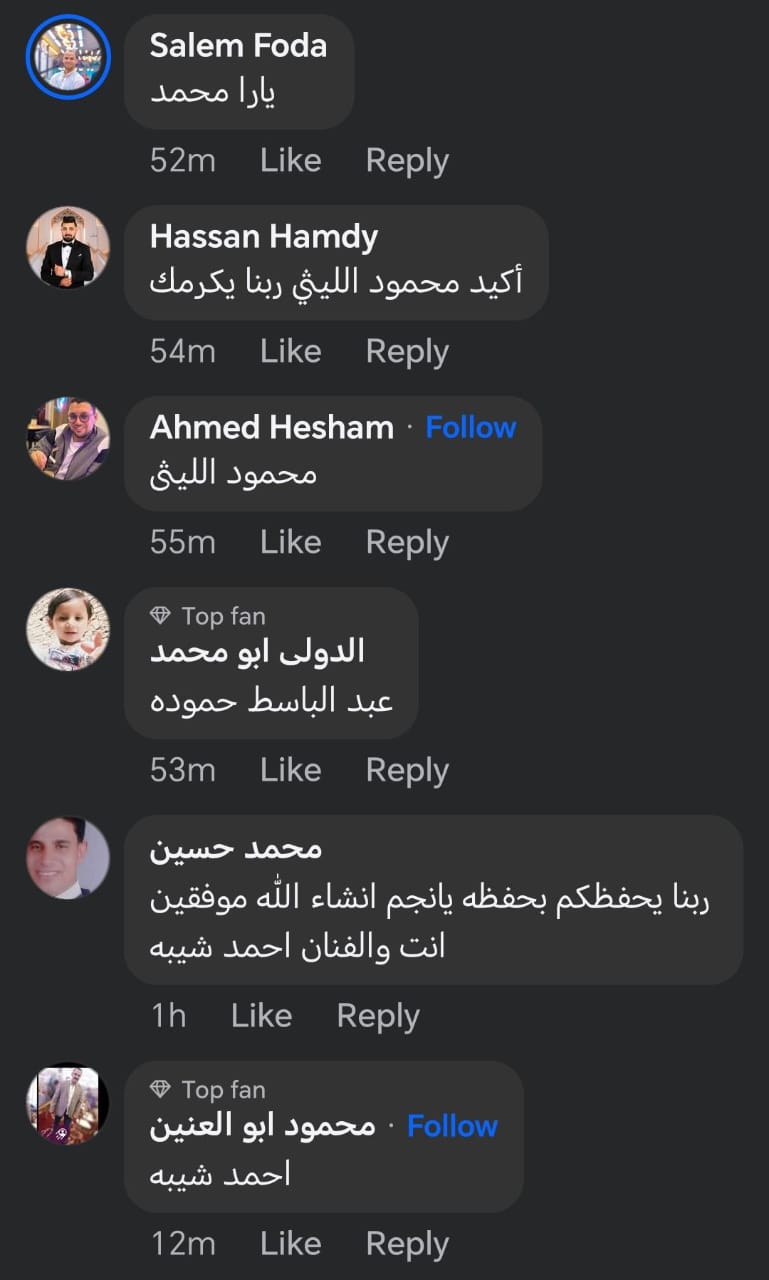Screen dimensions: 769x1280
Task: Like Salem Foda's comment
Action: [x=290, y=161]
